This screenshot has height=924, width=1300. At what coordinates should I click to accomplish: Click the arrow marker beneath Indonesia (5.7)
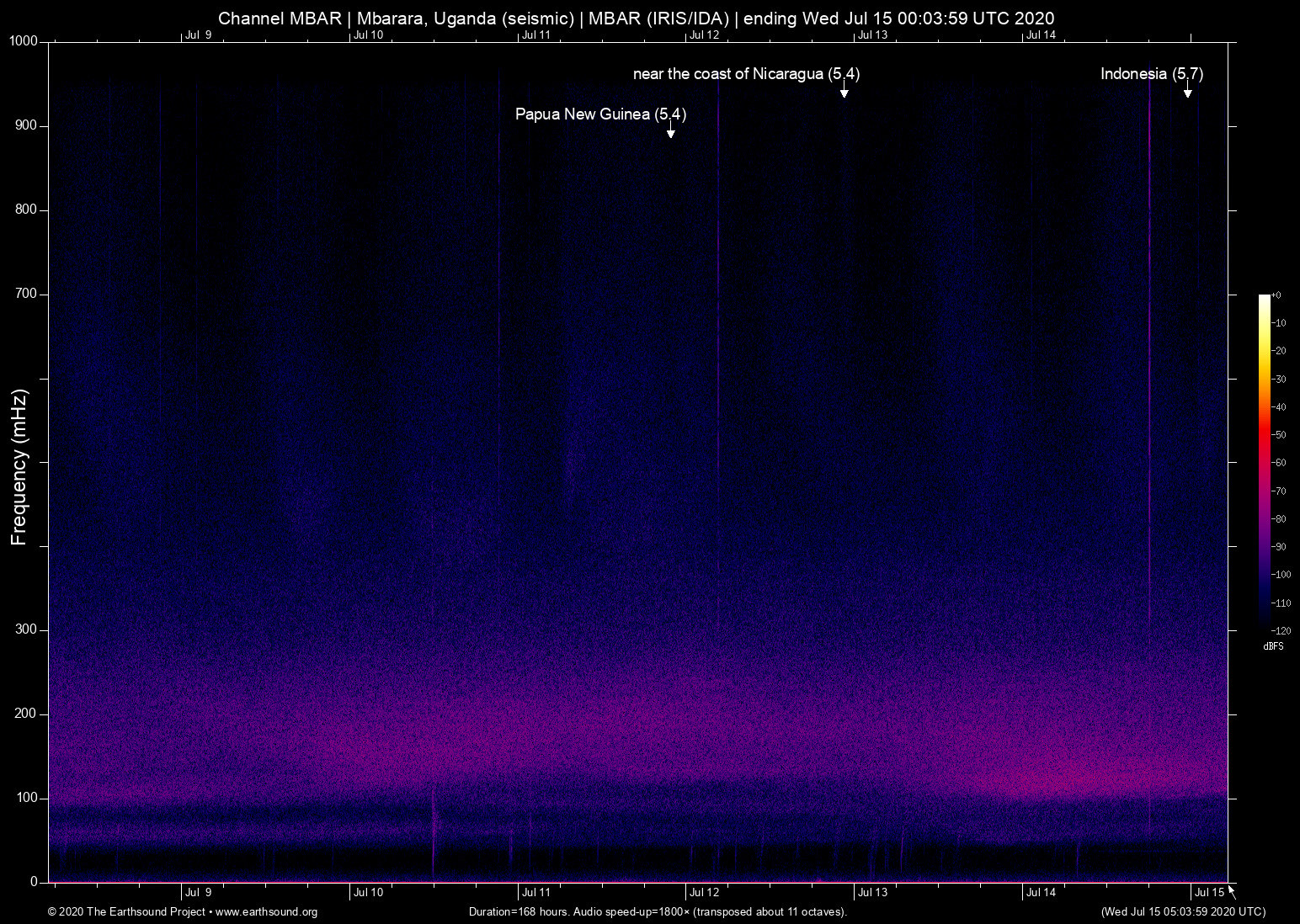pyautogui.click(x=1187, y=91)
